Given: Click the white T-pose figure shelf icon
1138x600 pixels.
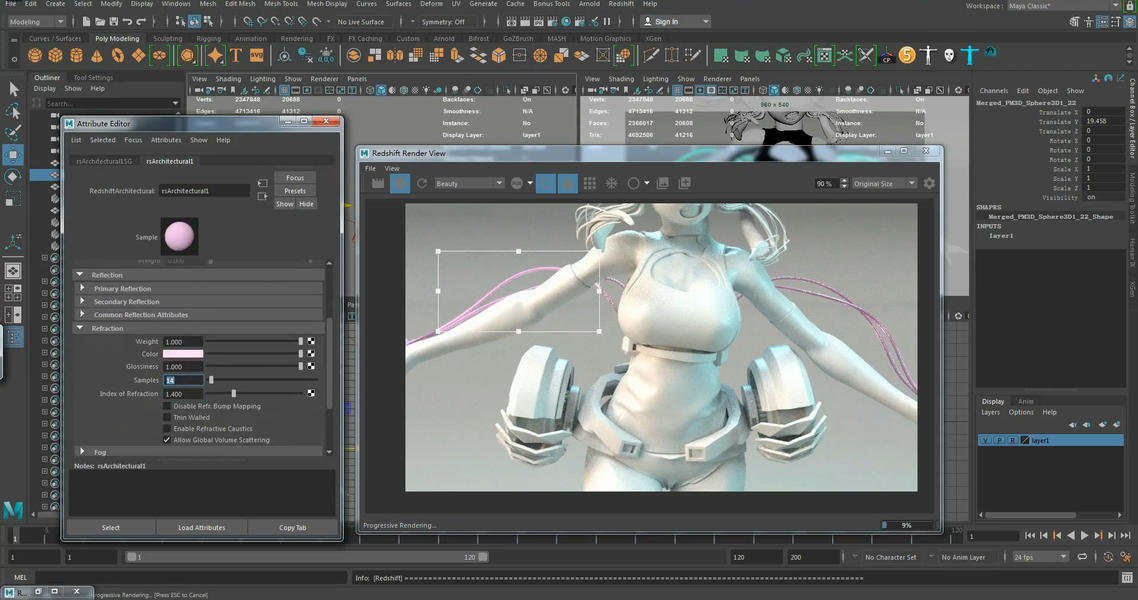Looking at the screenshot, I should (x=928, y=55).
